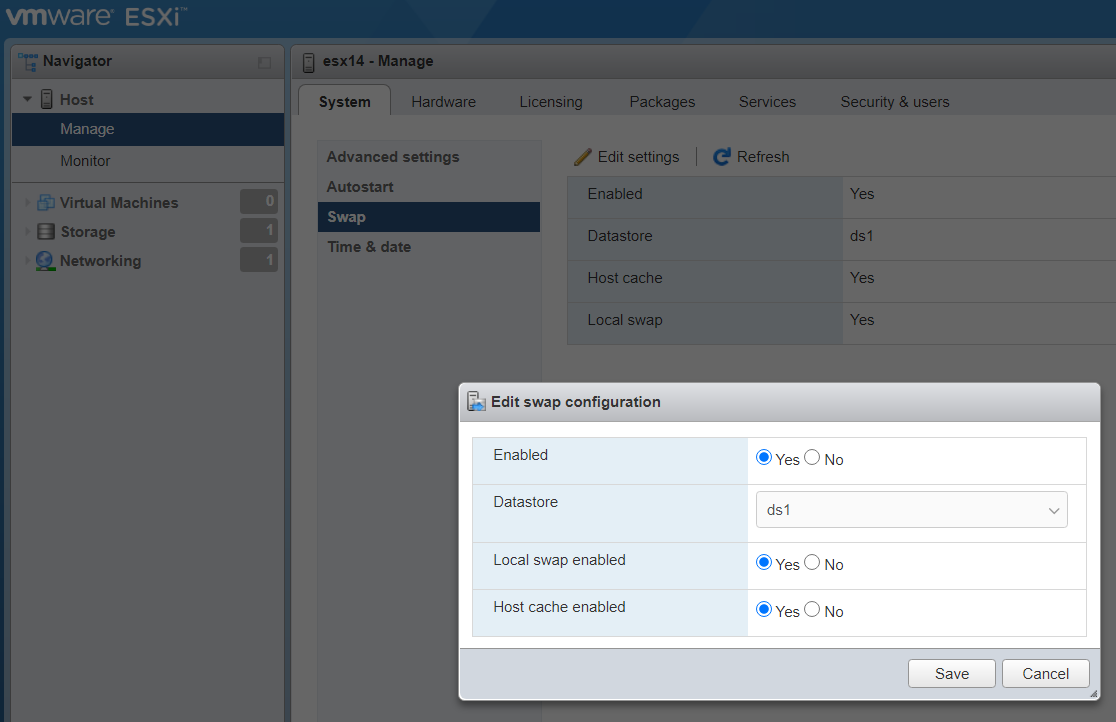The width and height of the screenshot is (1116, 722).
Task: Open Advanced settings in System menu
Action: click(428, 157)
